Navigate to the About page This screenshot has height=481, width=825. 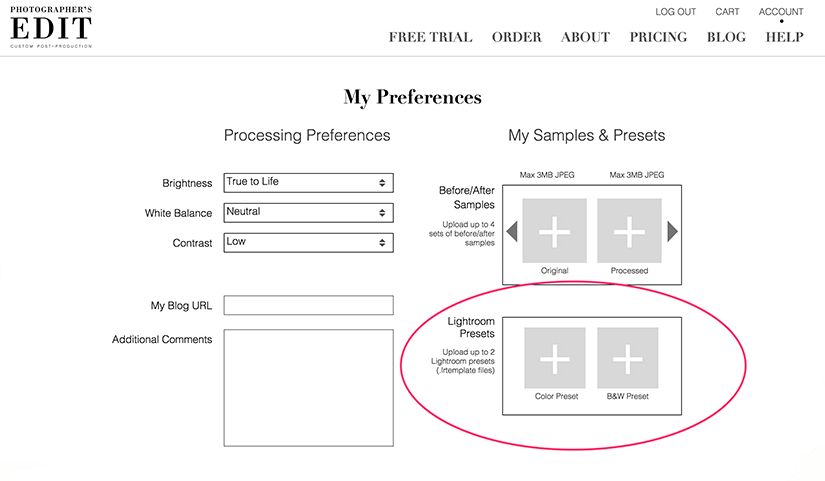click(x=585, y=37)
